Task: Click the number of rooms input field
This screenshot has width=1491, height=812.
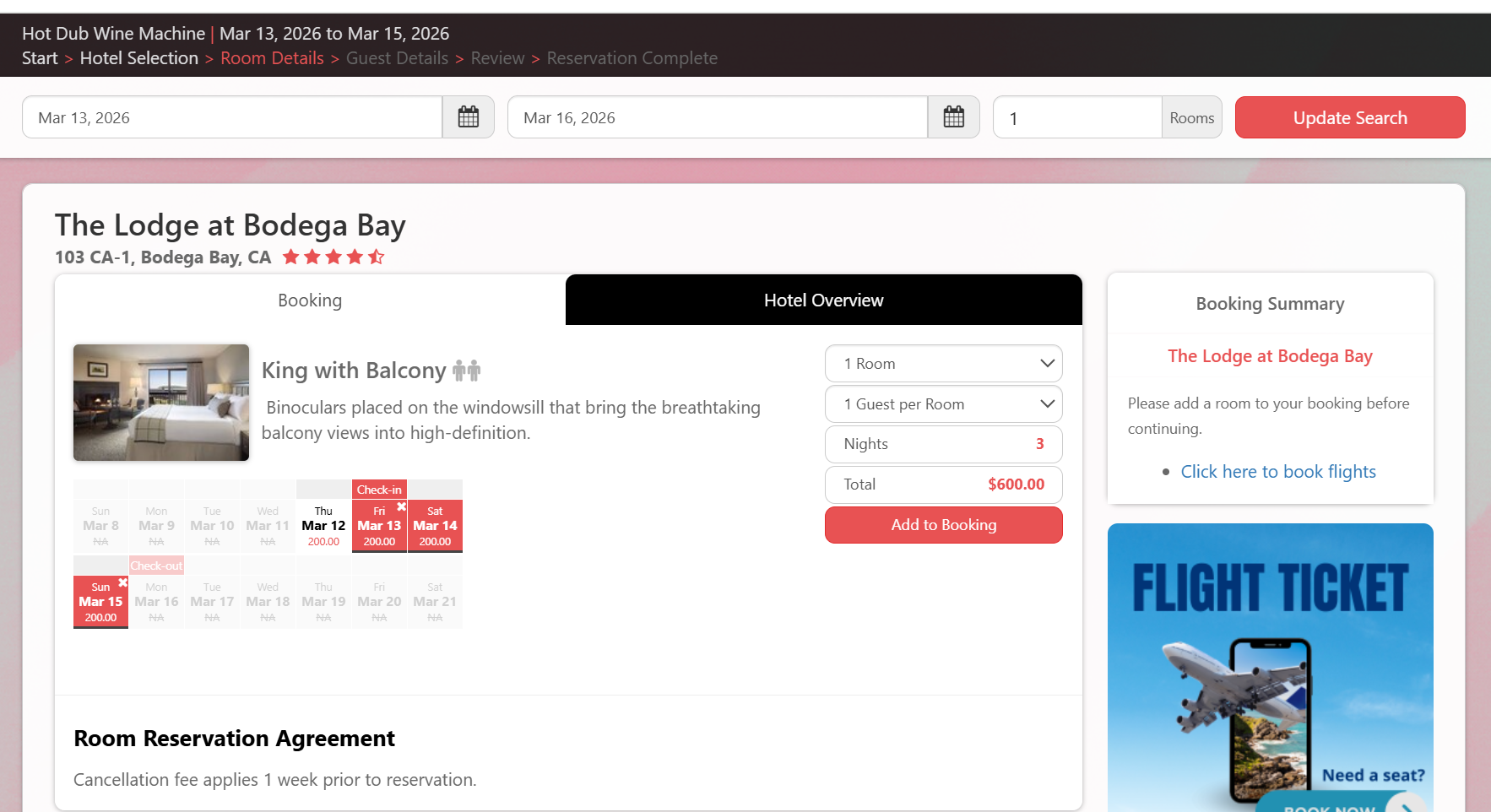Action: coord(1077,117)
